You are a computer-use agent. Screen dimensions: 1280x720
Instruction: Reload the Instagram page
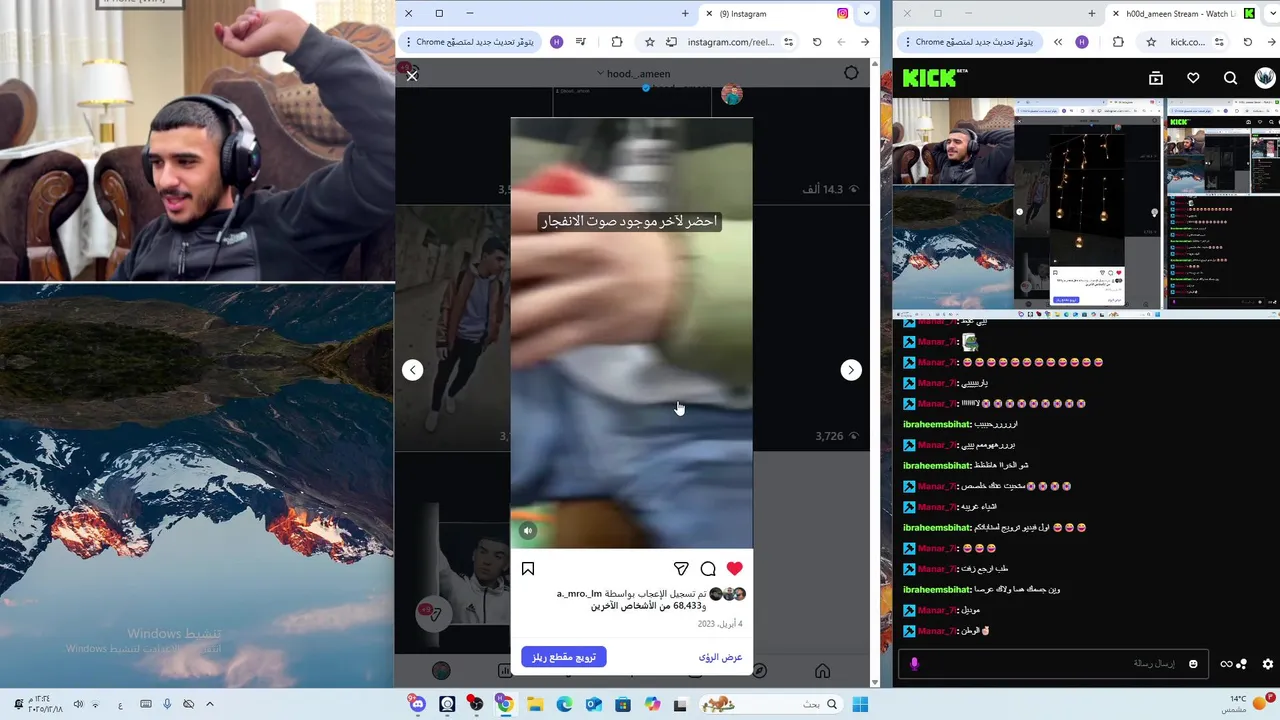point(817,42)
